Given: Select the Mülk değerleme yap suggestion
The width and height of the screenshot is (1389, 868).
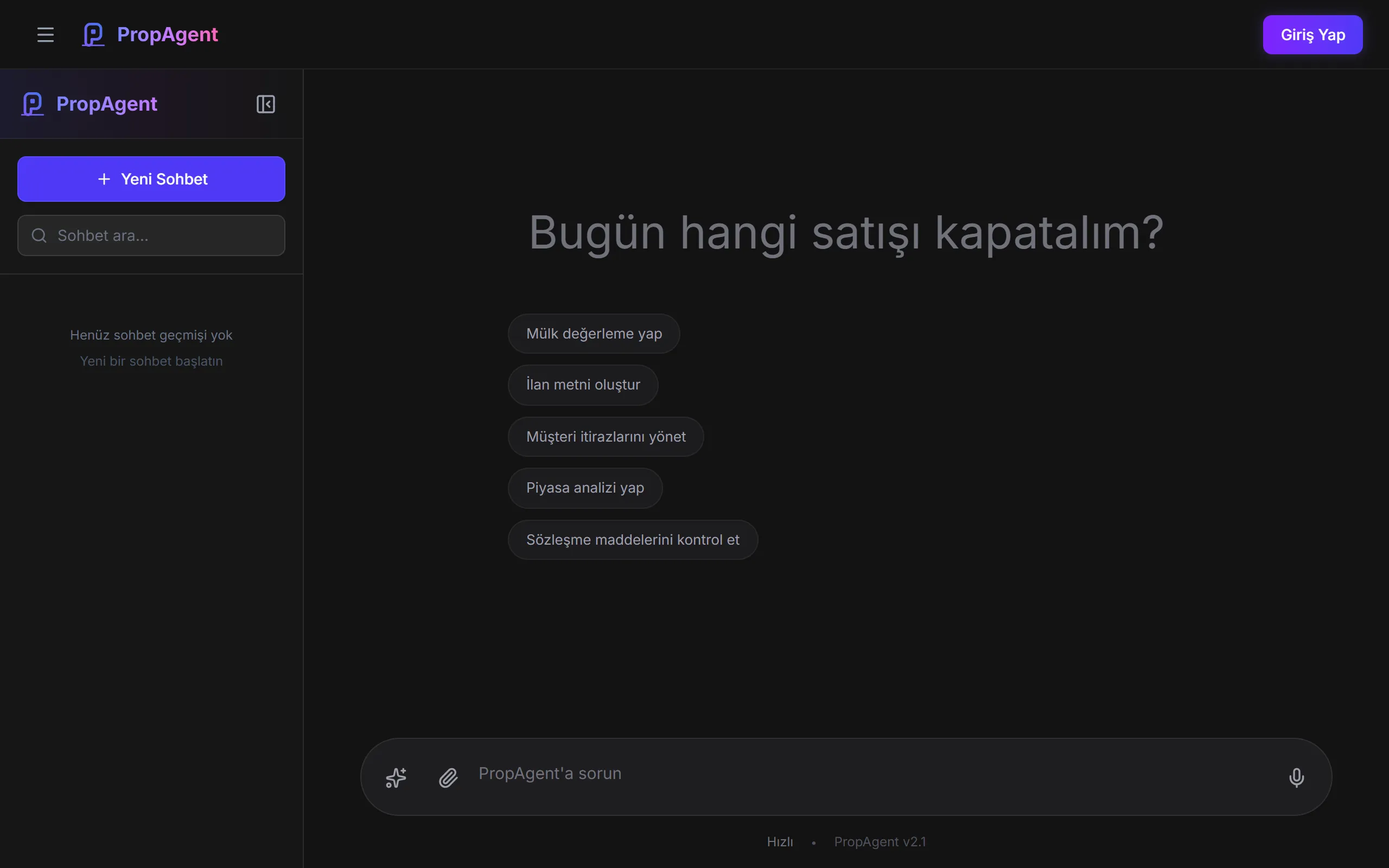Looking at the screenshot, I should tap(594, 334).
